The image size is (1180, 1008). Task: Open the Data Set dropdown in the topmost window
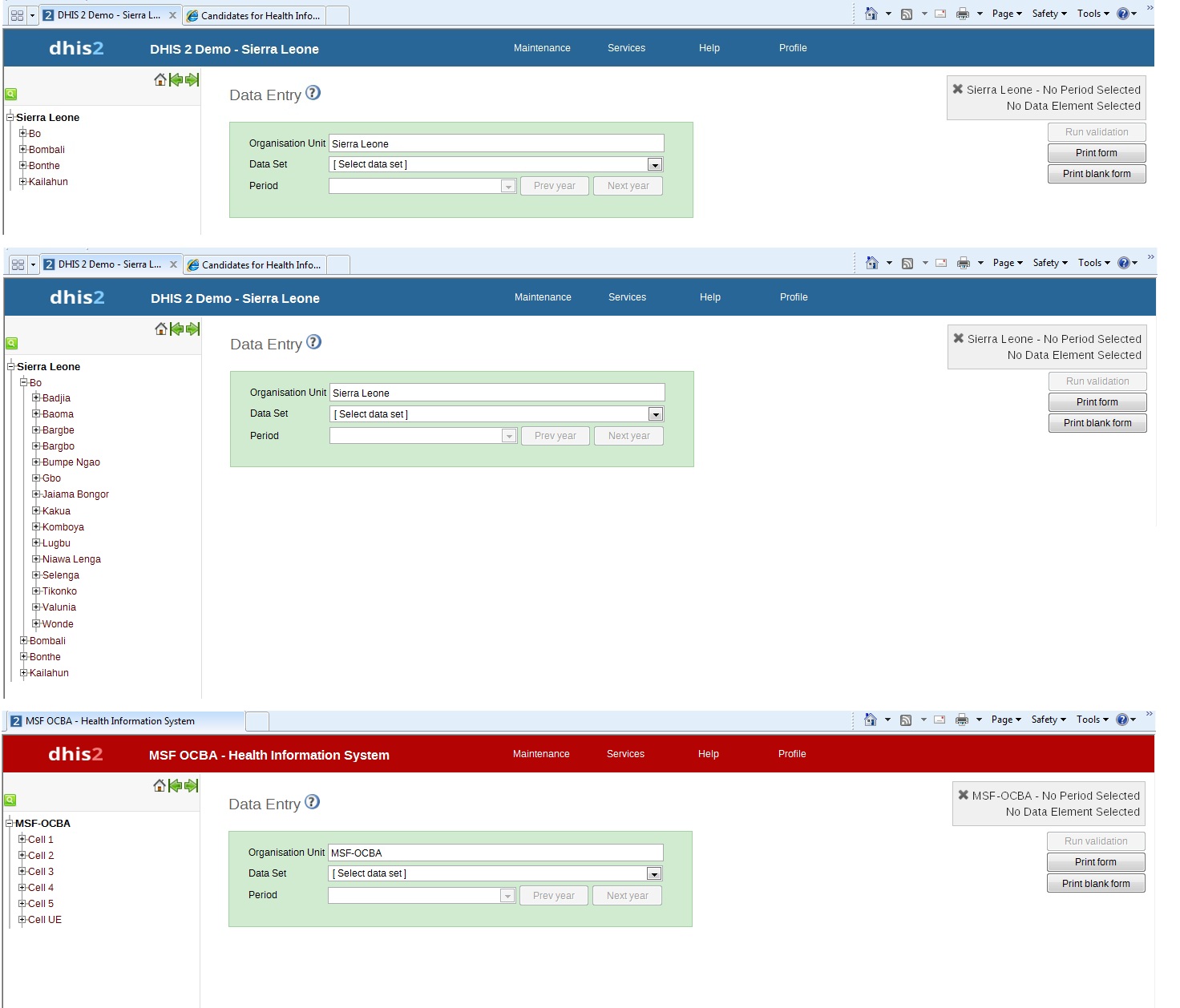[655, 164]
